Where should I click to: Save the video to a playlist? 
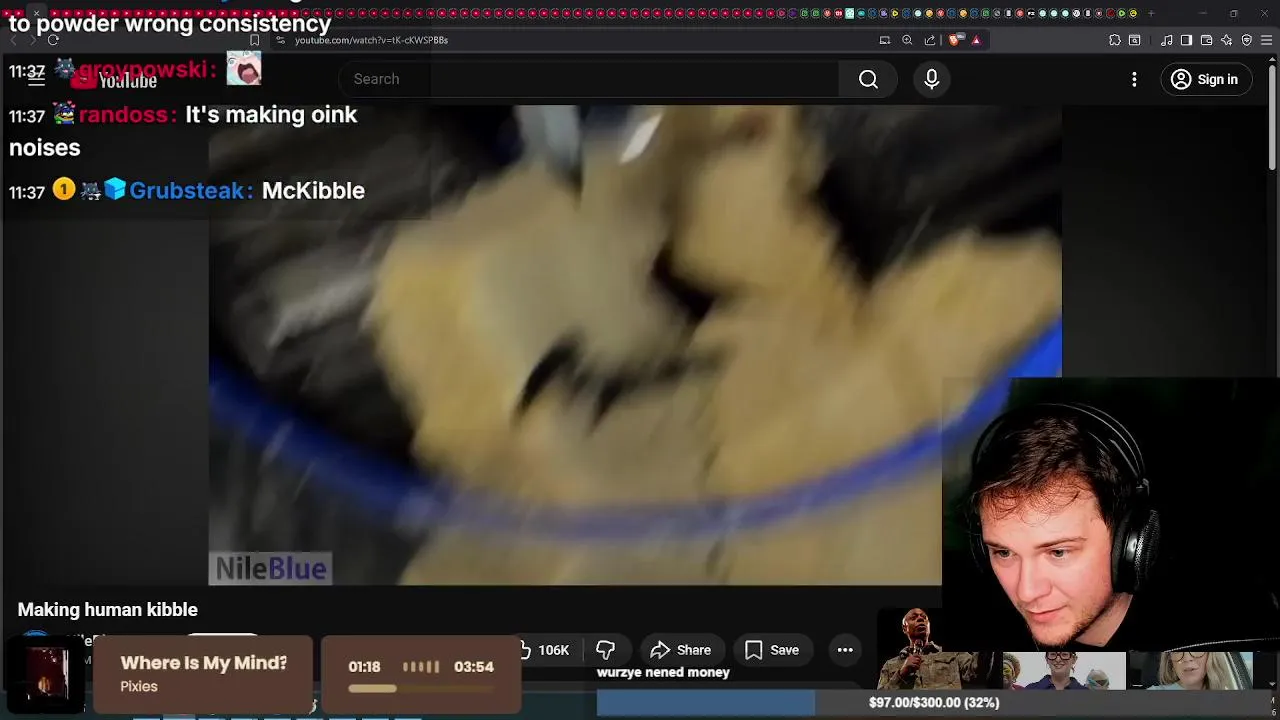(772, 650)
